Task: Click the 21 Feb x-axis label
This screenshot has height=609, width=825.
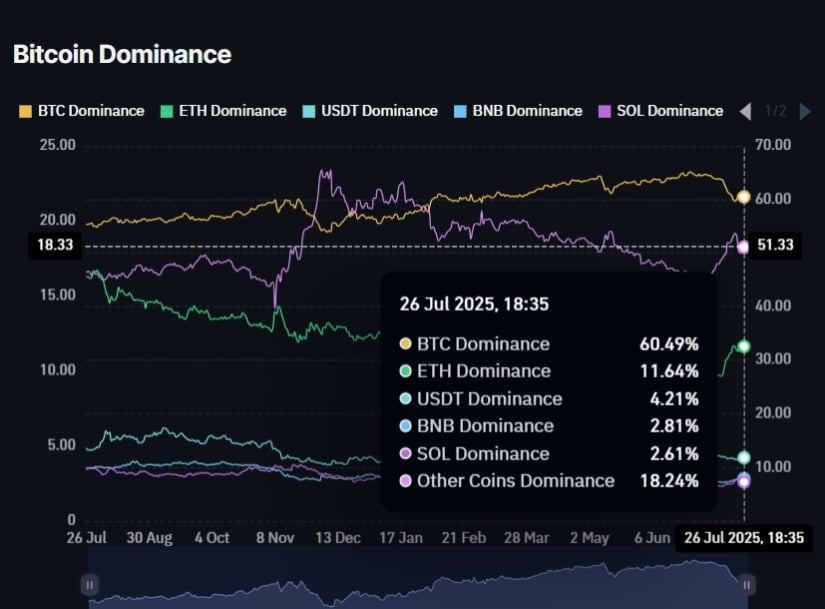Action: [464, 538]
